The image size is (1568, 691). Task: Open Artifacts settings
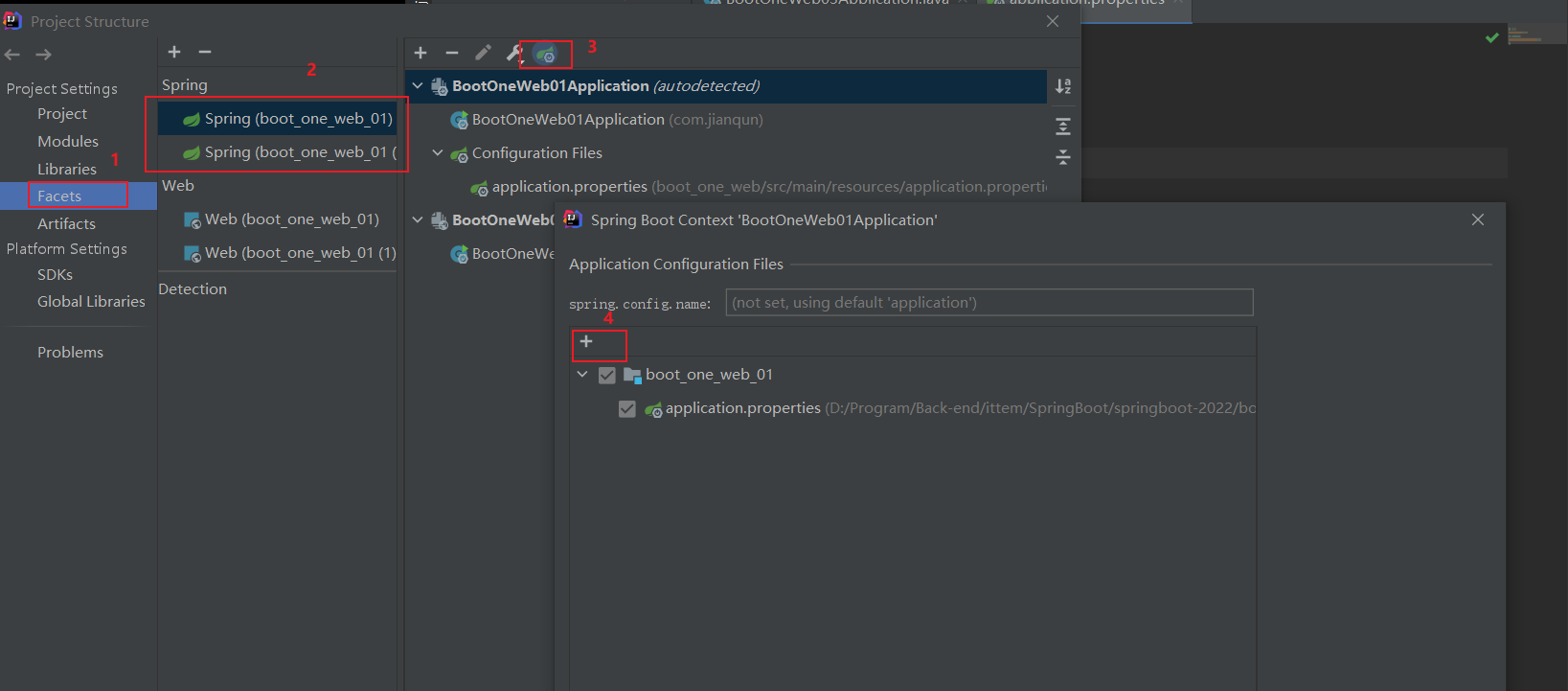(x=66, y=223)
